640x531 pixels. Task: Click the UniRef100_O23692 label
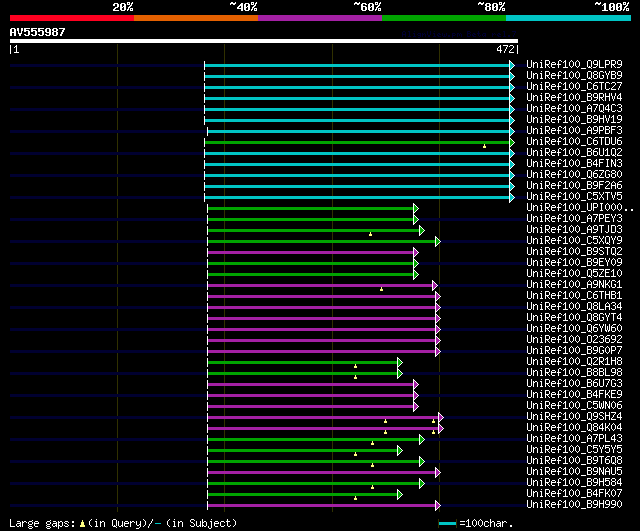(574, 340)
